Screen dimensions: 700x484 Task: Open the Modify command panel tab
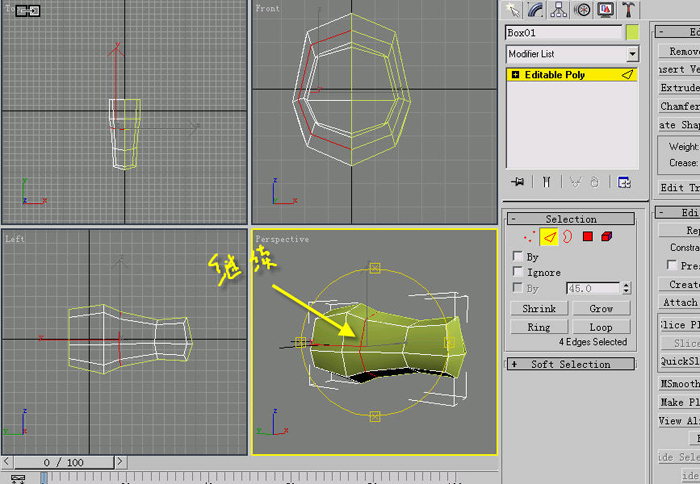click(535, 9)
